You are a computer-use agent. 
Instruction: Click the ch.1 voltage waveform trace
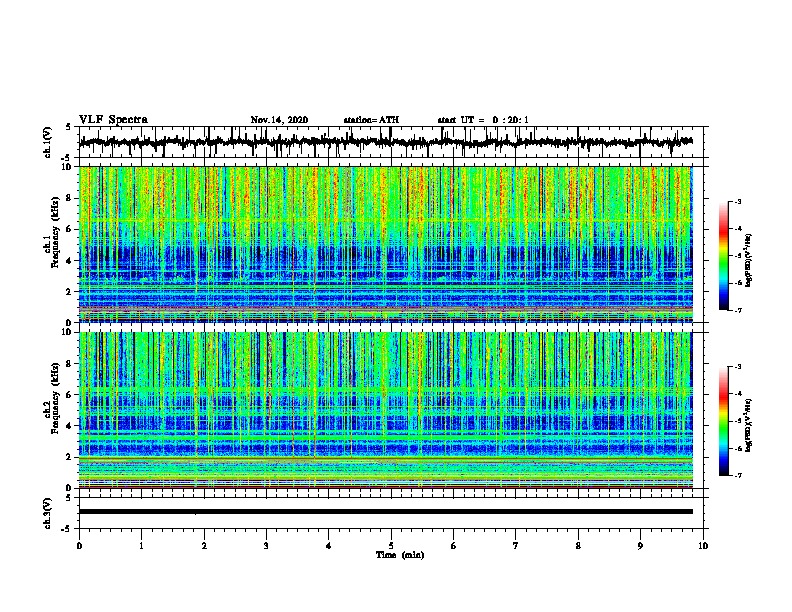tap(385, 142)
